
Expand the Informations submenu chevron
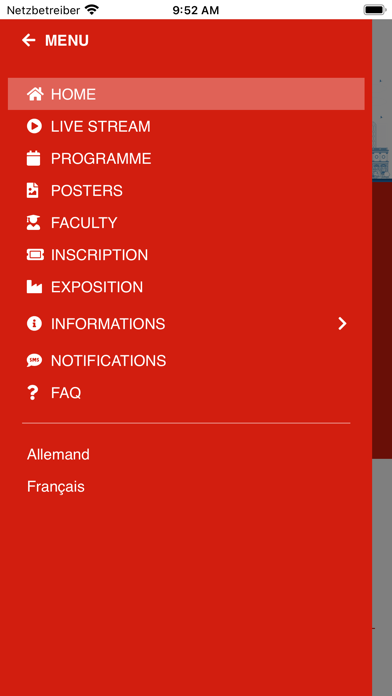342,324
